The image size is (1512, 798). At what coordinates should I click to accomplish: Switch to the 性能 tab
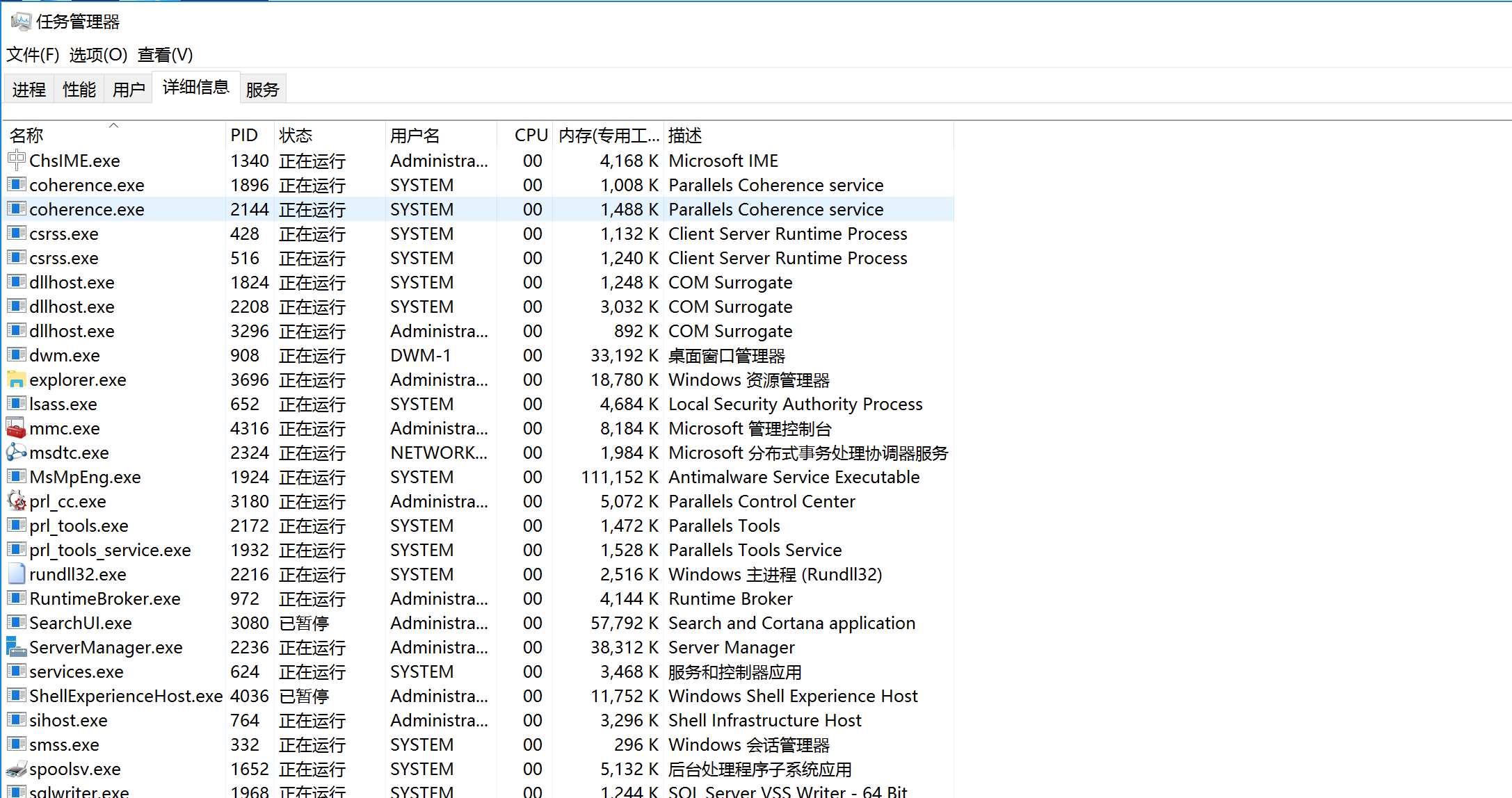point(79,90)
